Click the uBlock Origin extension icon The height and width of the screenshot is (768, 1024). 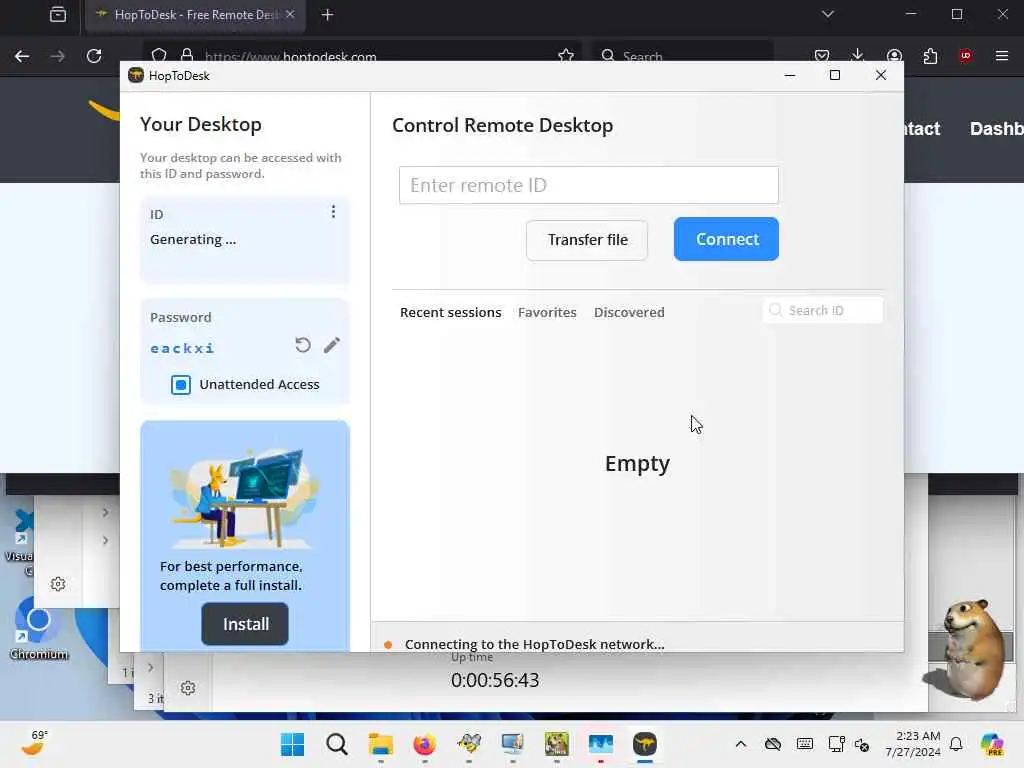click(965, 56)
